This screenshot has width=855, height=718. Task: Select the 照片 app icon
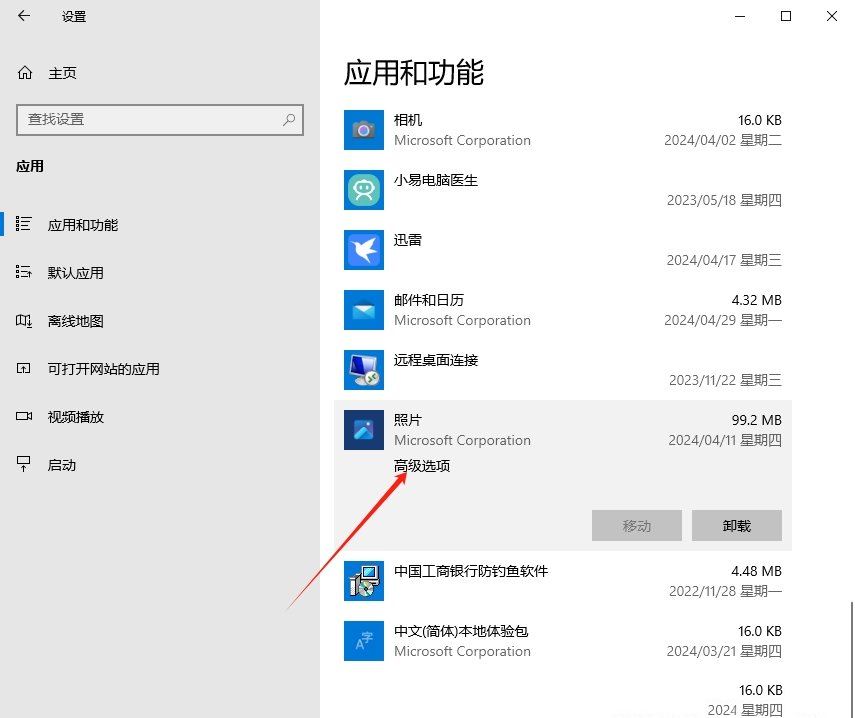(363, 430)
